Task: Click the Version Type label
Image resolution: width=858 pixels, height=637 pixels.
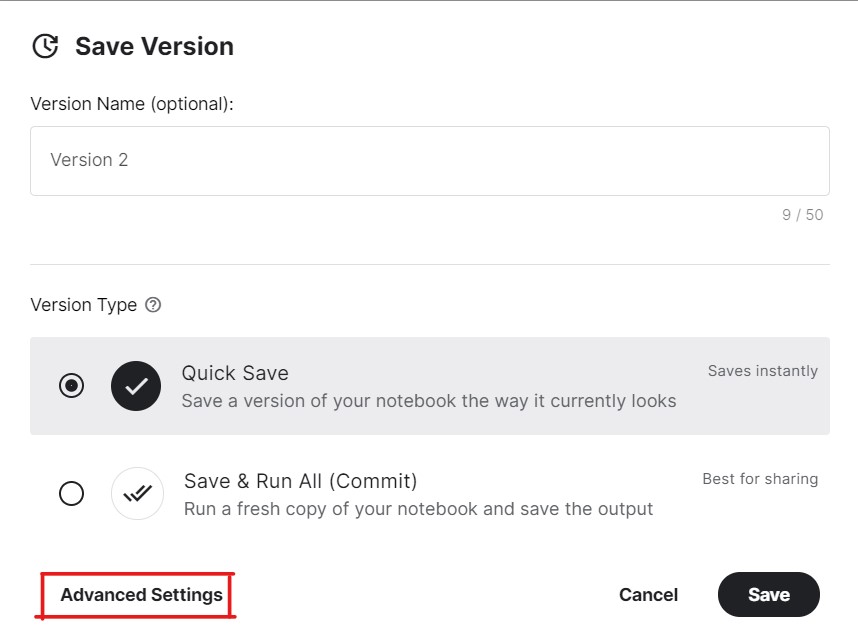Action: tap(84, 305)
